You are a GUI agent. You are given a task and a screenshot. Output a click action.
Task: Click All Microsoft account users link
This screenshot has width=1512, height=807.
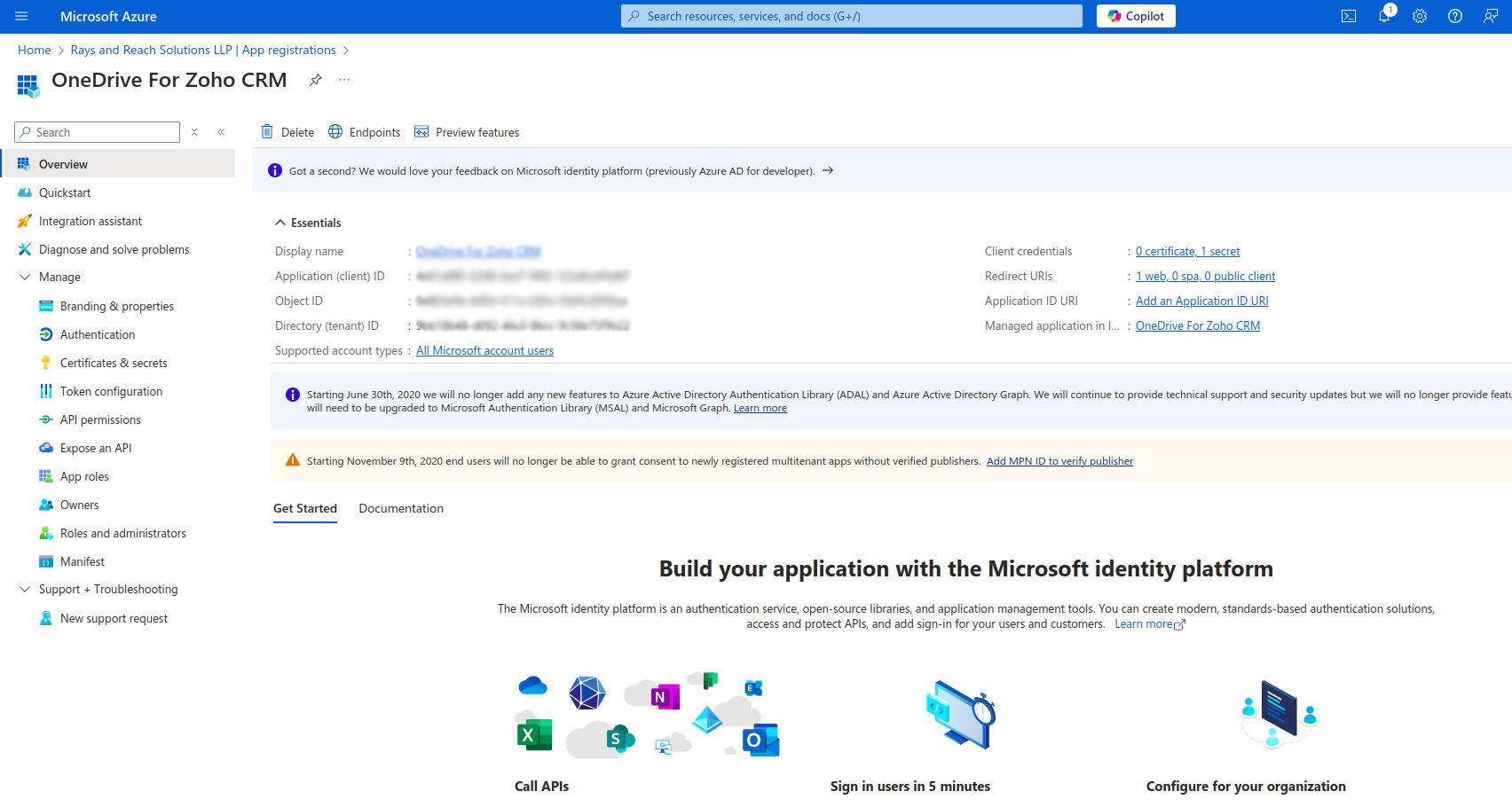[484, 351]
